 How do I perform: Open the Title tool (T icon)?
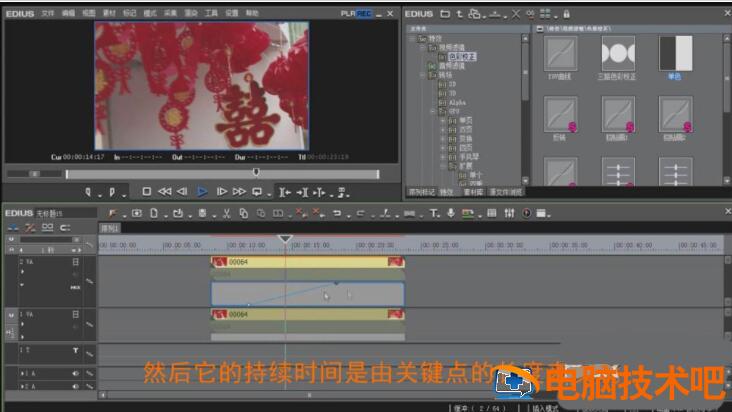pyautogui.click(x=433, y=213)
